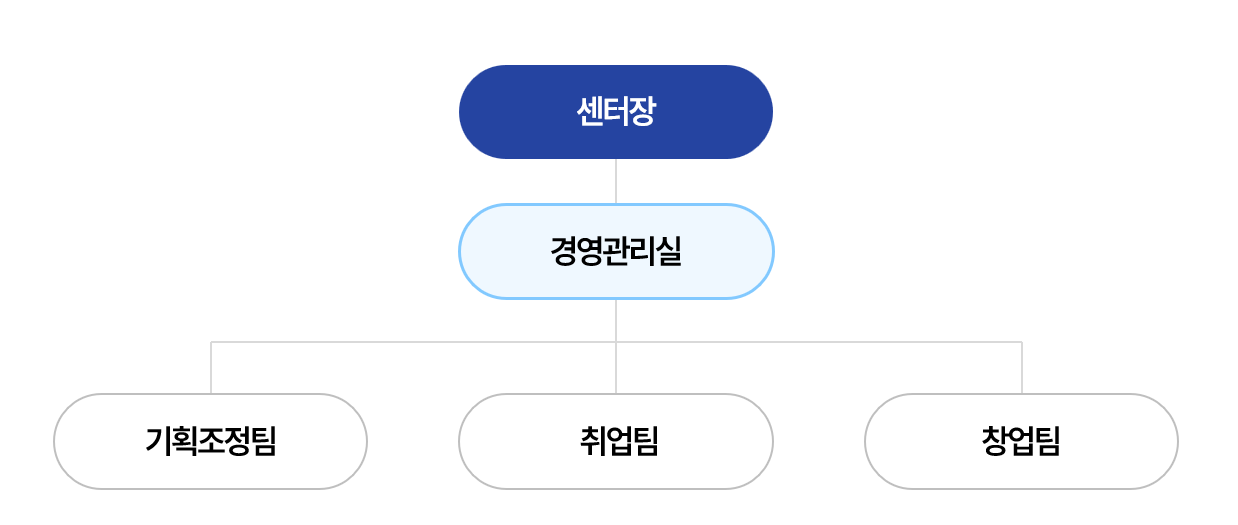1238x525 pixels.
Task: Click the right corner of the connector line
Action: [1022, 342]
